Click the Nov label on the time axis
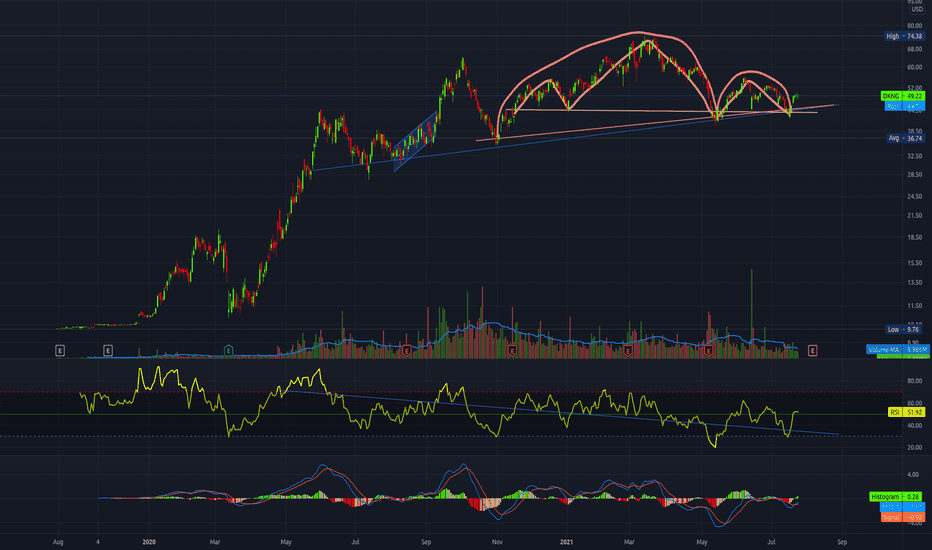The image size is (932, 550). (497, 542)
